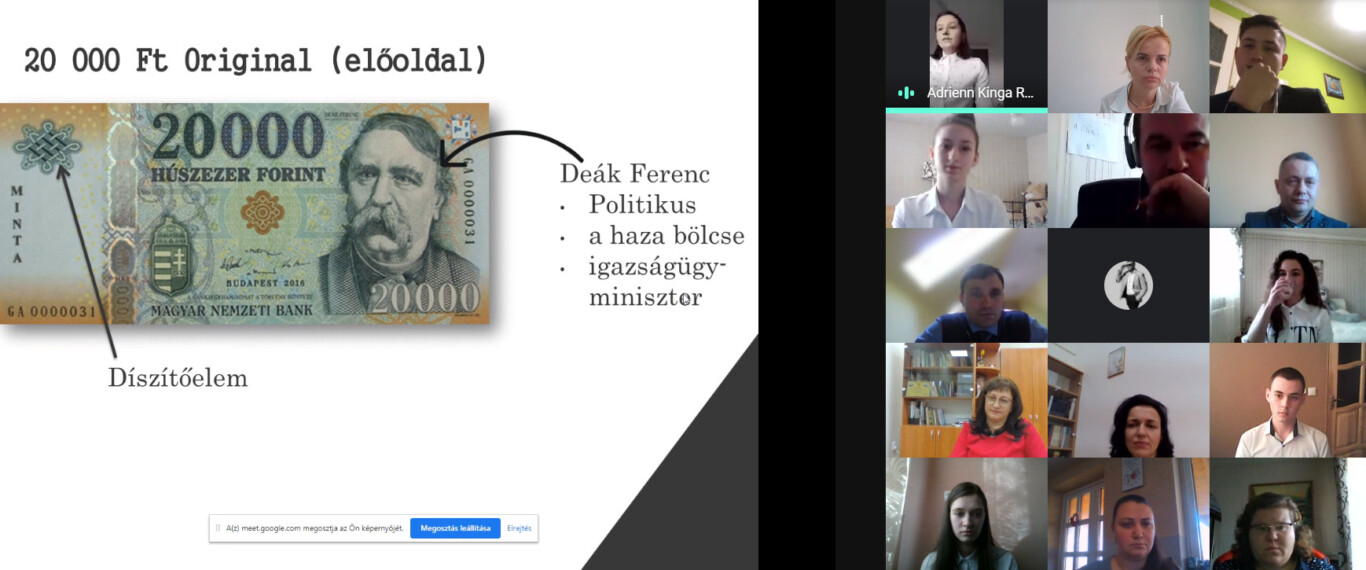
Task: Click the tile of the woman wearing glasses
Action: pos(1287,514)
